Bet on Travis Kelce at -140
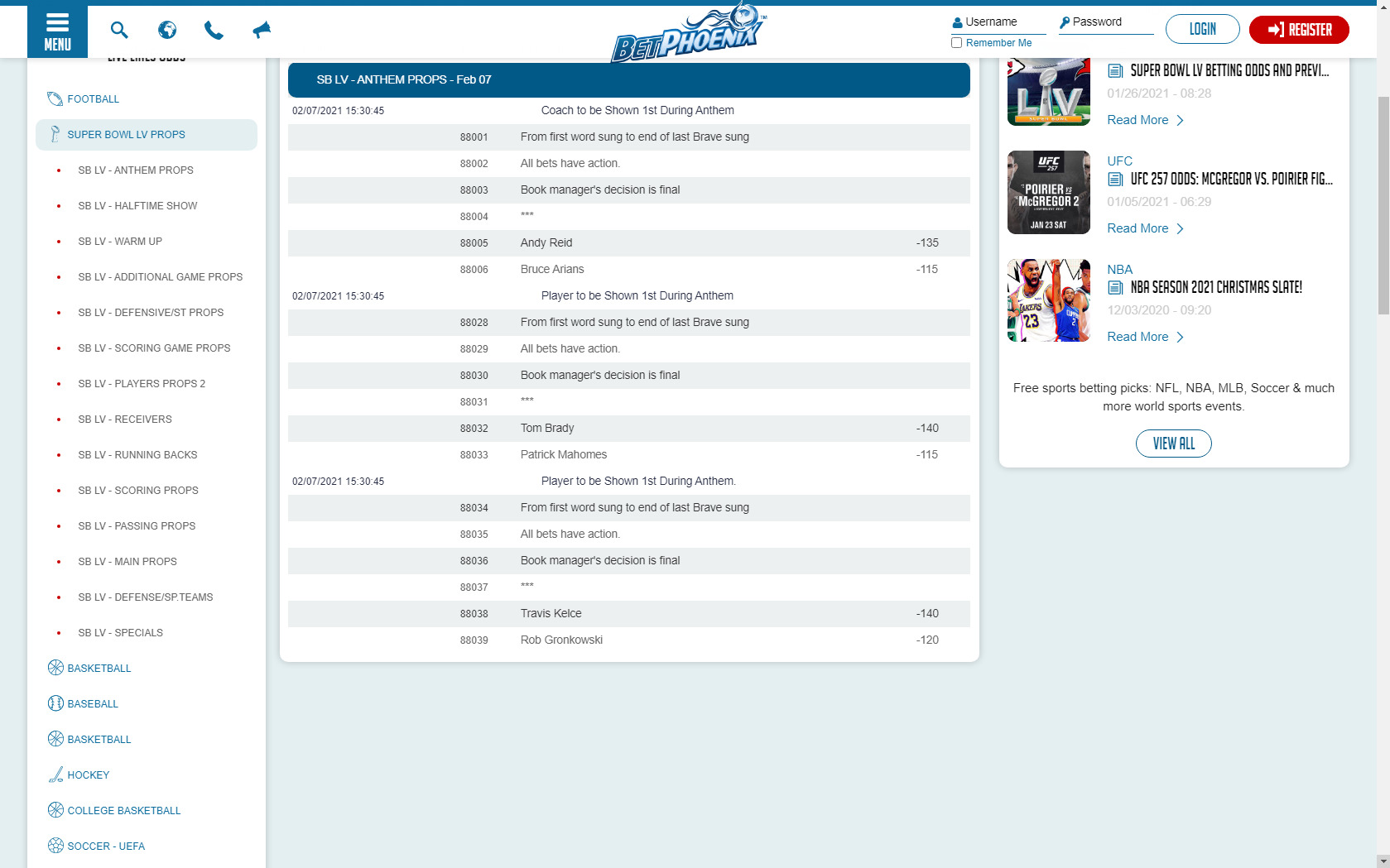The height and width of the screenshot is (868, 1390). (927, 614)
